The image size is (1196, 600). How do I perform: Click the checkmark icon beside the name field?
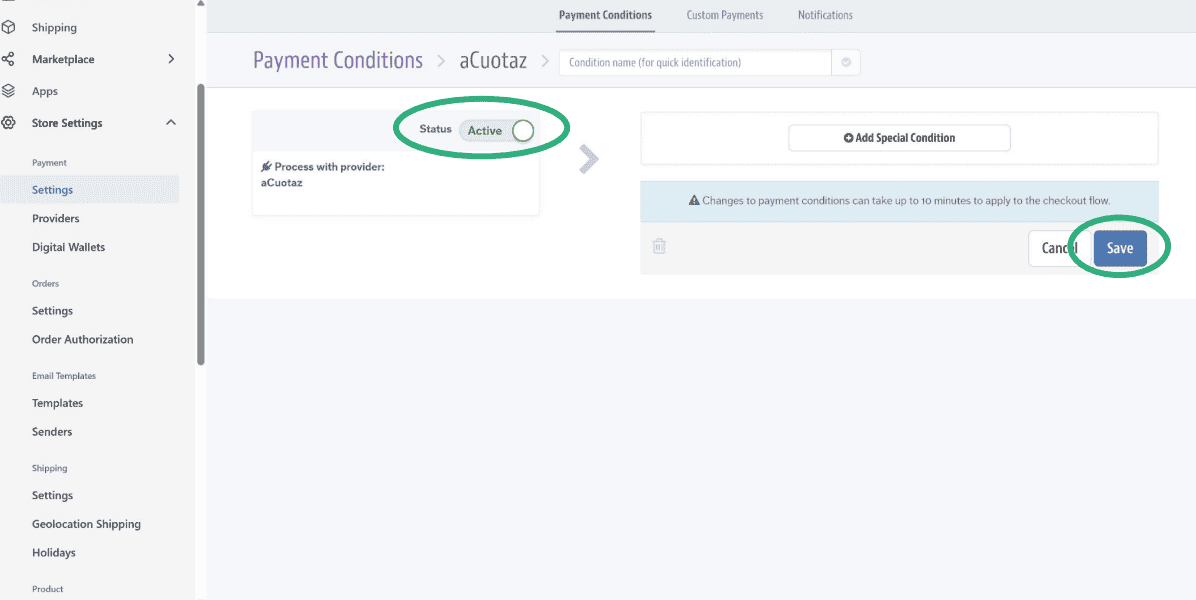tap(845, 62)
